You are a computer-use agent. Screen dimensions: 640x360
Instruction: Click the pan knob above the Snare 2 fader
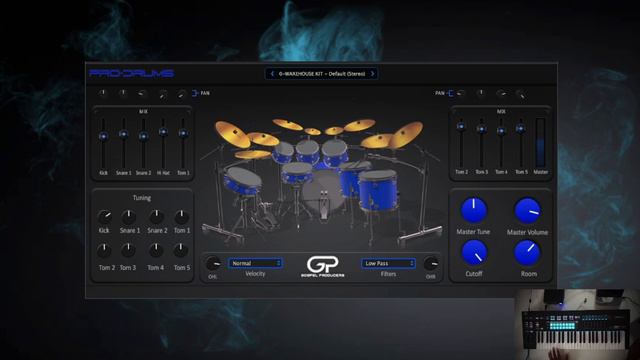(x=142, y=94)
